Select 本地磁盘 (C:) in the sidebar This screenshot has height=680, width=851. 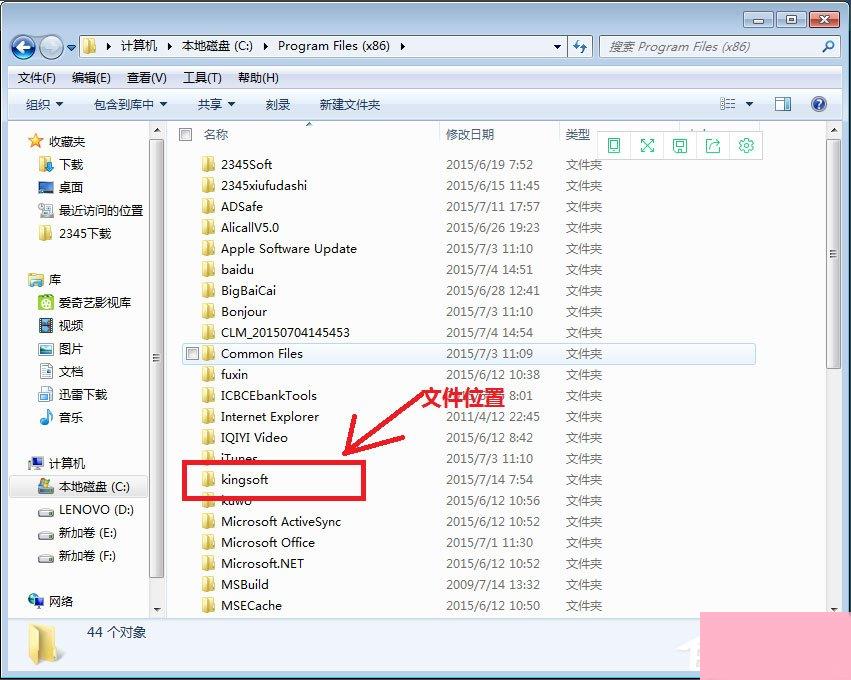[79, 486]
